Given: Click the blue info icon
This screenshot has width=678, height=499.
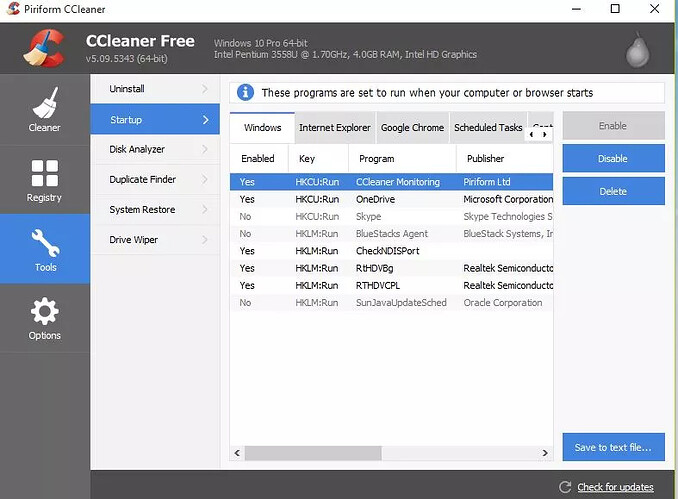Looking at the screenshot, I should [x=245, y=93].
